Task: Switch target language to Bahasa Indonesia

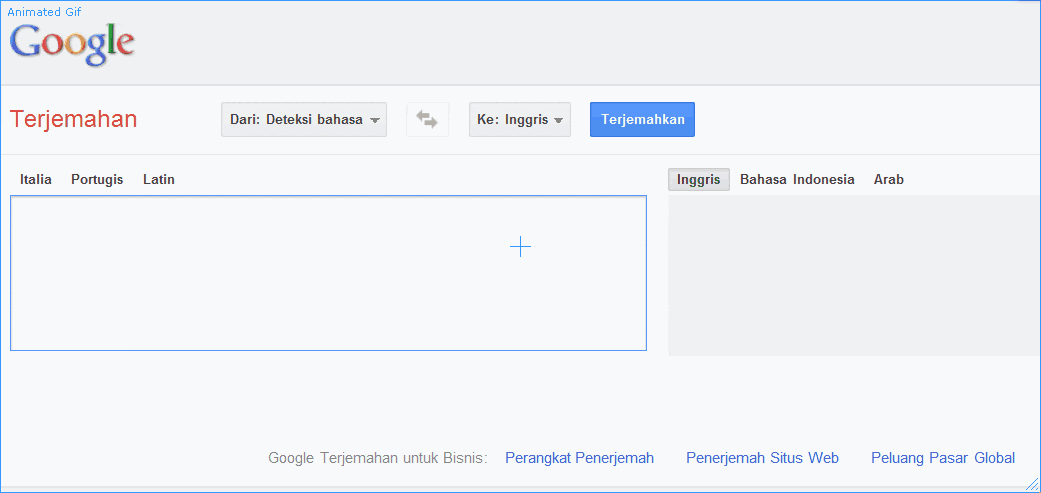Action: pyautogui.click(x=797, y=179)
